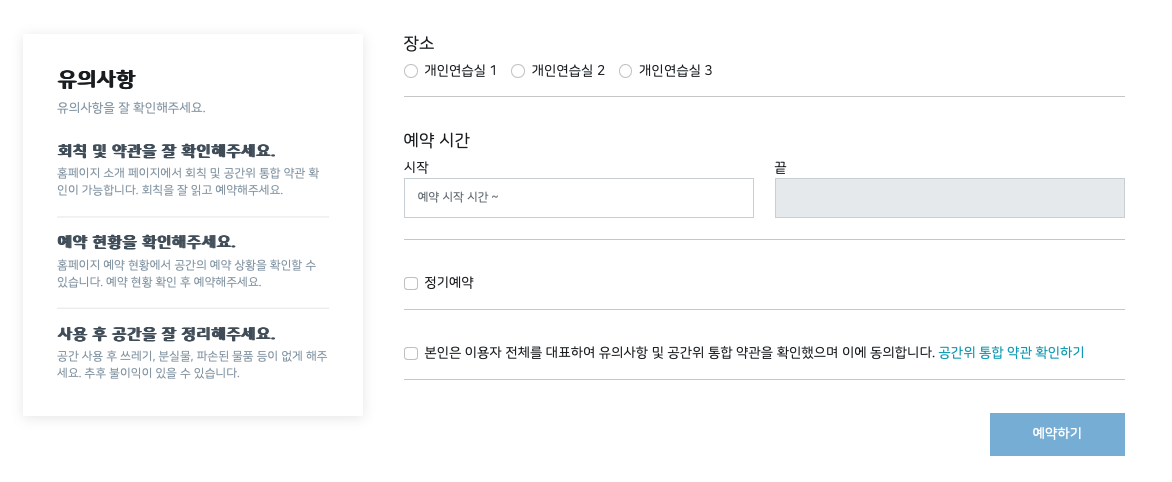Click the 유의사항을 잘 확인해주세요 subtitle
Viewport: 1172px width, 482px height.
pos(131,107)
